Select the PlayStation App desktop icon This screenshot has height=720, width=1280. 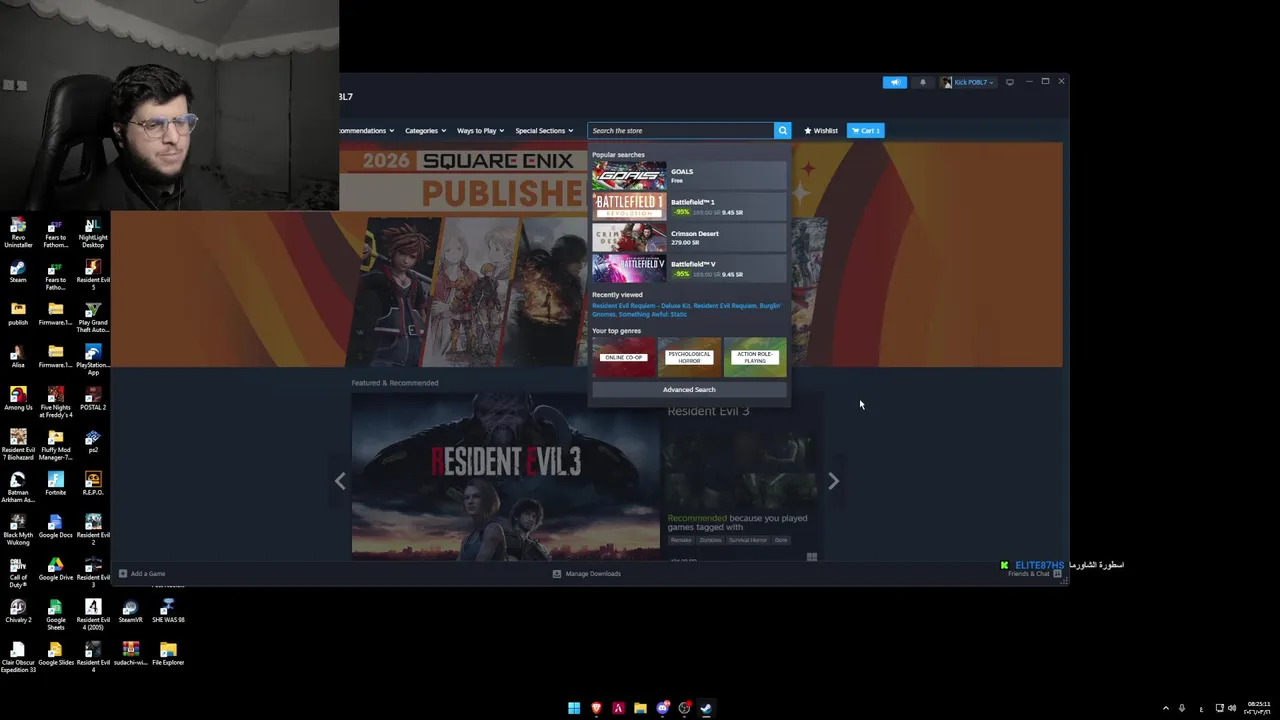point(93,360)
